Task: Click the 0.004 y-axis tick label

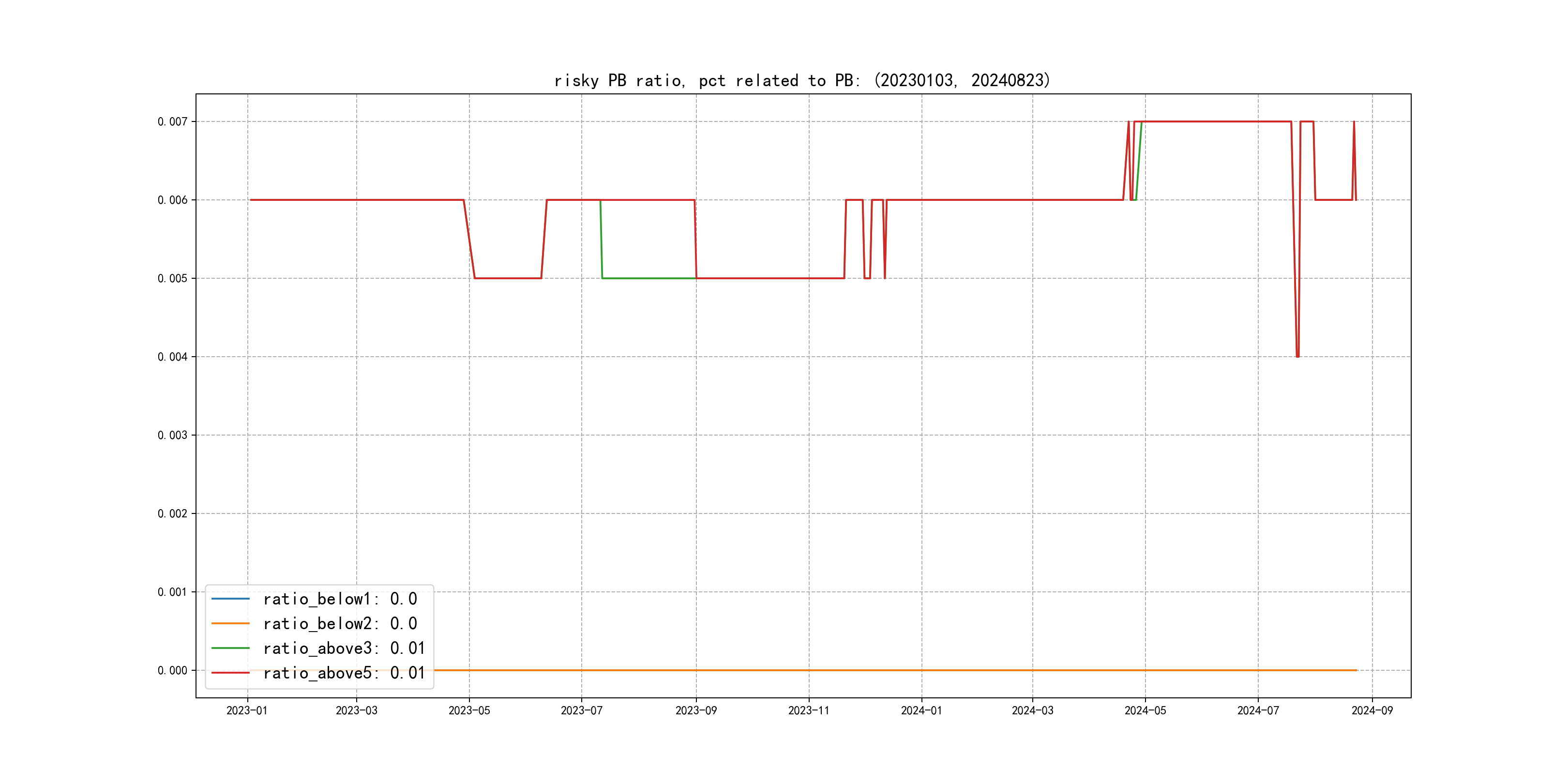Action: tap(172, 357)
